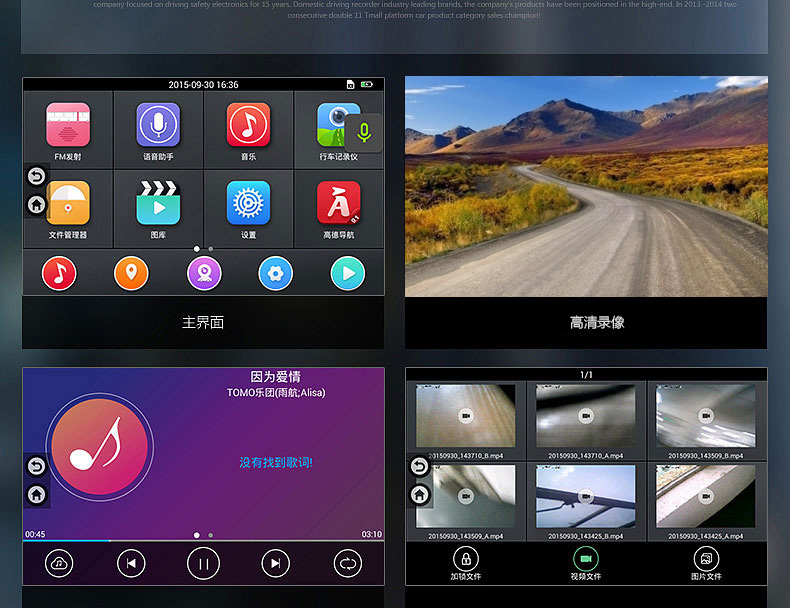Skip to the next track
The width and height of the screenshot is (790, 608).
[x=276, y=563]
